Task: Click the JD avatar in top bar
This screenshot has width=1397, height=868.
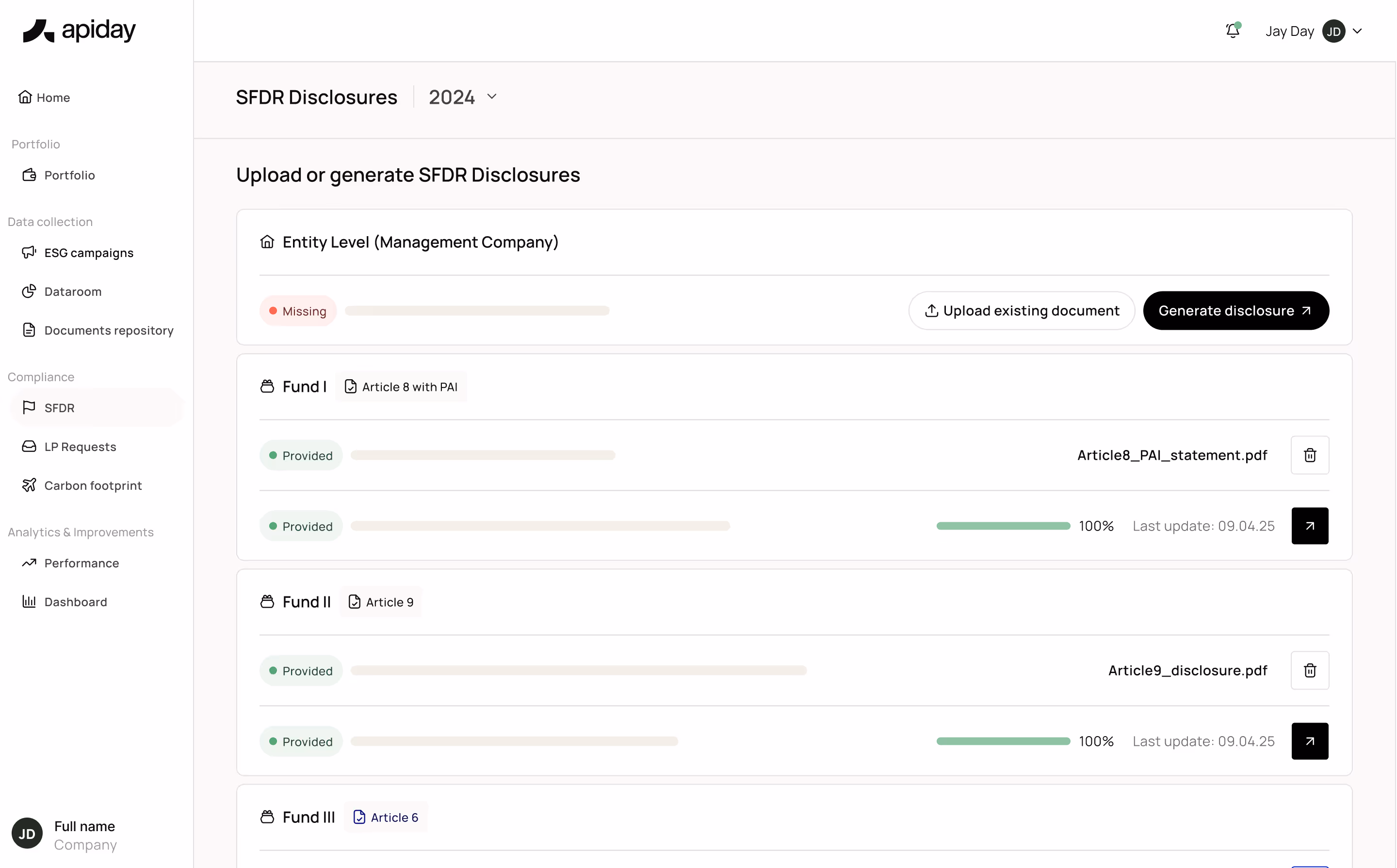Action: point(1333,32)
